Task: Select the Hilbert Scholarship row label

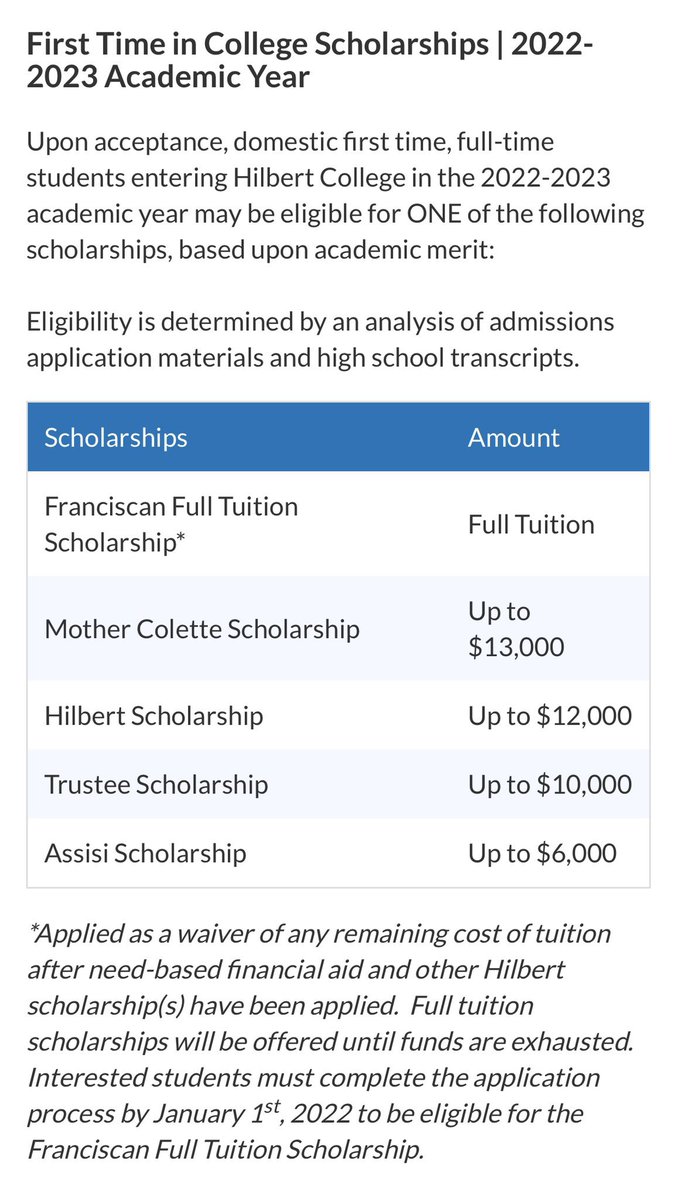Action: click(x=154, y=716)
